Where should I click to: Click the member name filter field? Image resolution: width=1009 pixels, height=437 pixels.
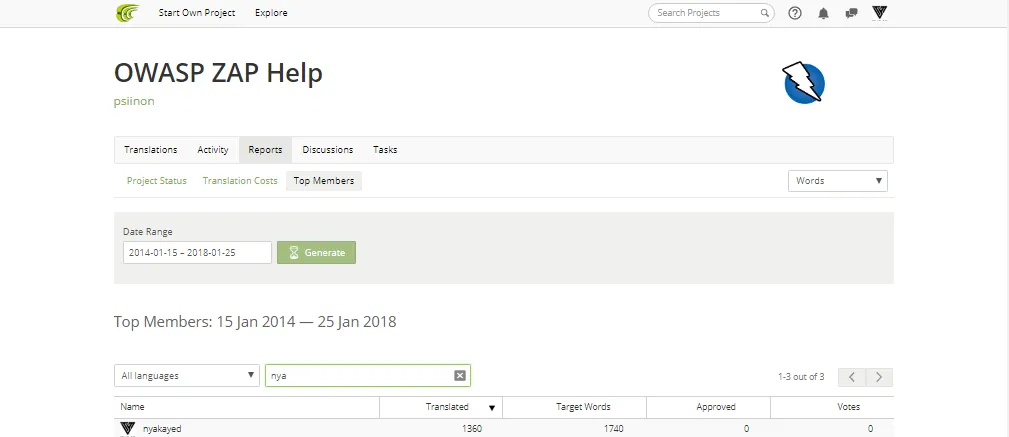[367, 376]
